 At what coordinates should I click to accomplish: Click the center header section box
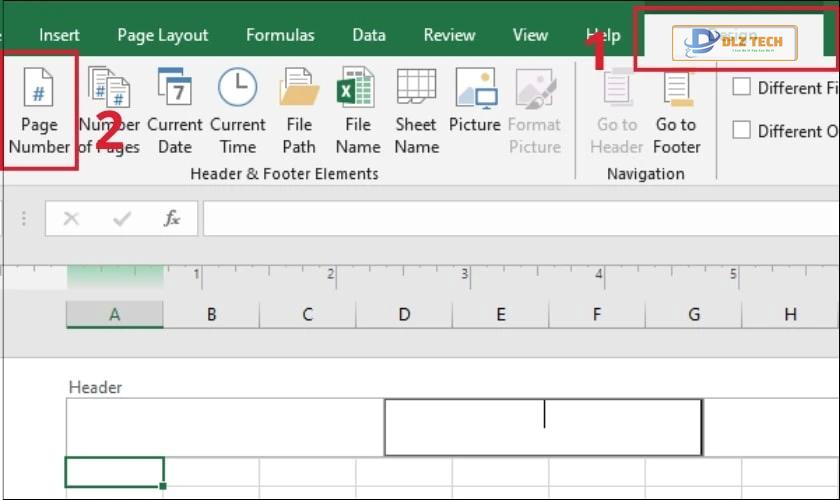[x=543, y=427]
